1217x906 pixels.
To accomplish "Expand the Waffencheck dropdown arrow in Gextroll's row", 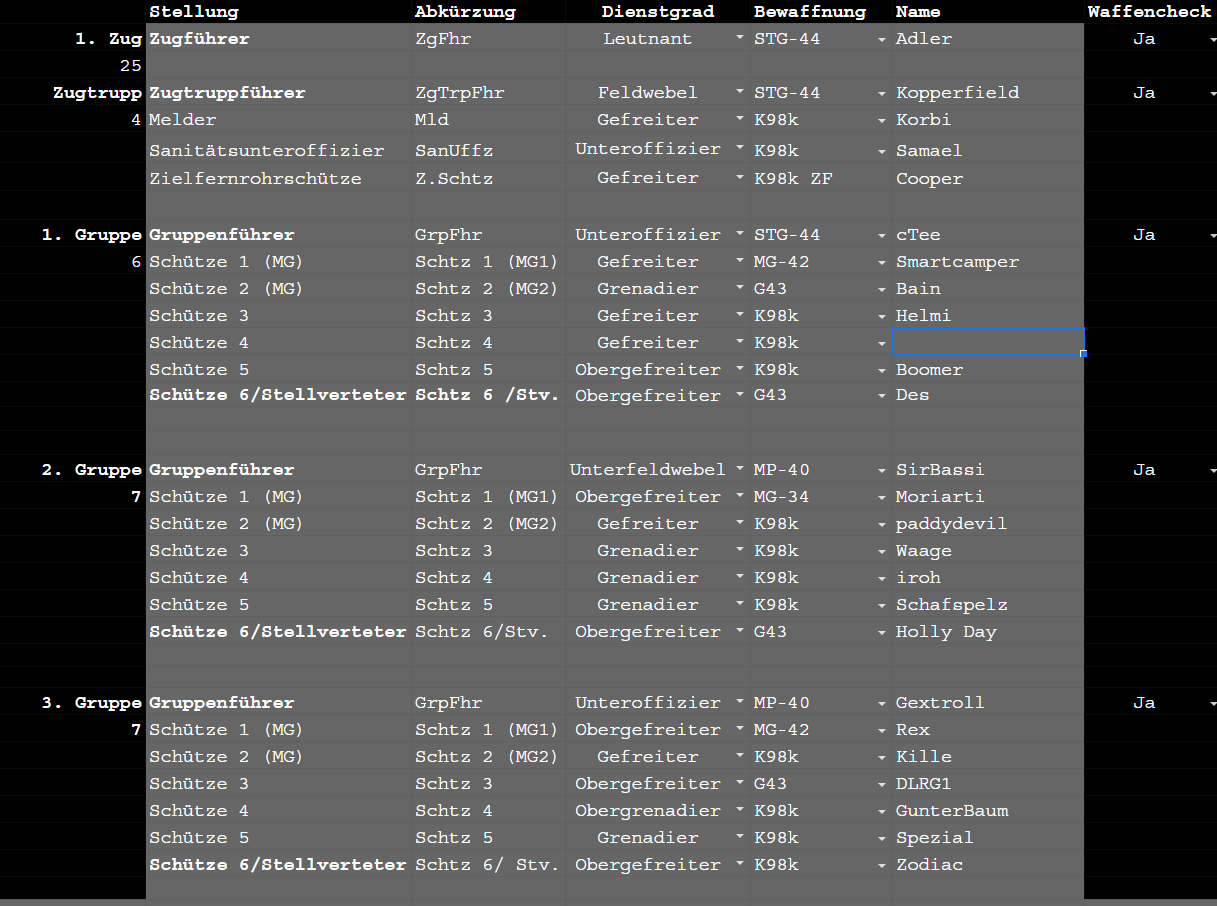I will (x=1211, y=704).
